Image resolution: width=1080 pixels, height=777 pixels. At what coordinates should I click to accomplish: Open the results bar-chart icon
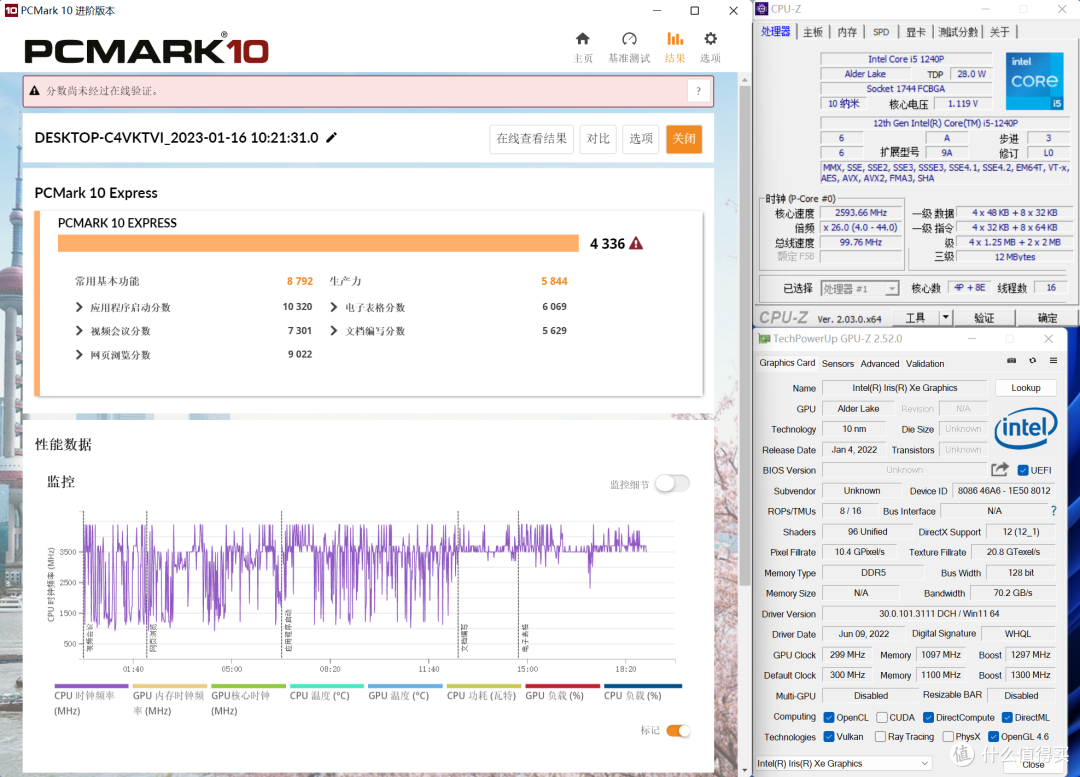(675, 39)
